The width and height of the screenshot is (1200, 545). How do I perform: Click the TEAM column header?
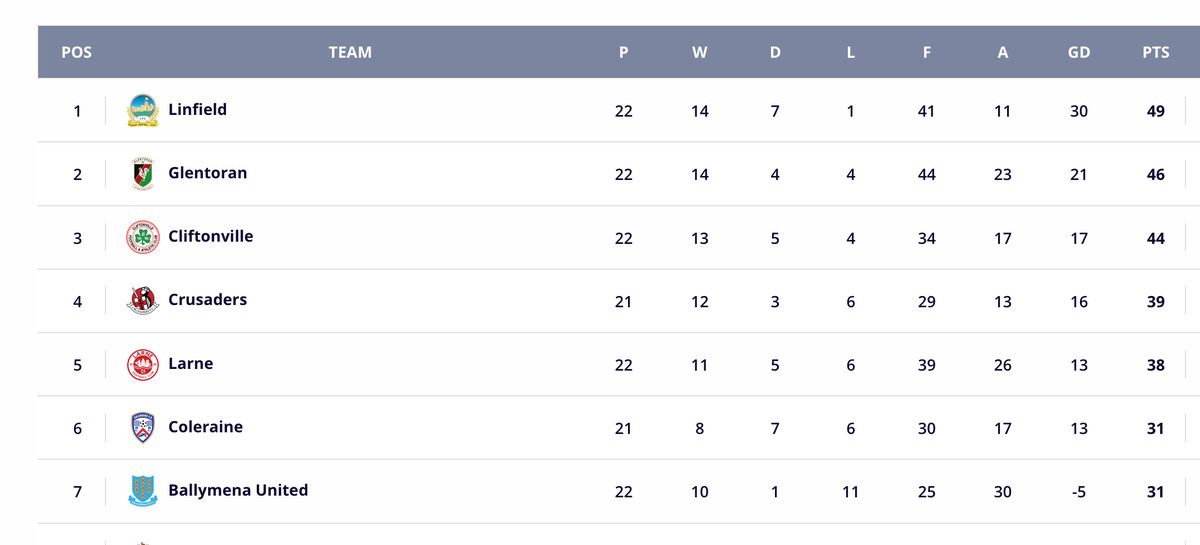point(350,53)
